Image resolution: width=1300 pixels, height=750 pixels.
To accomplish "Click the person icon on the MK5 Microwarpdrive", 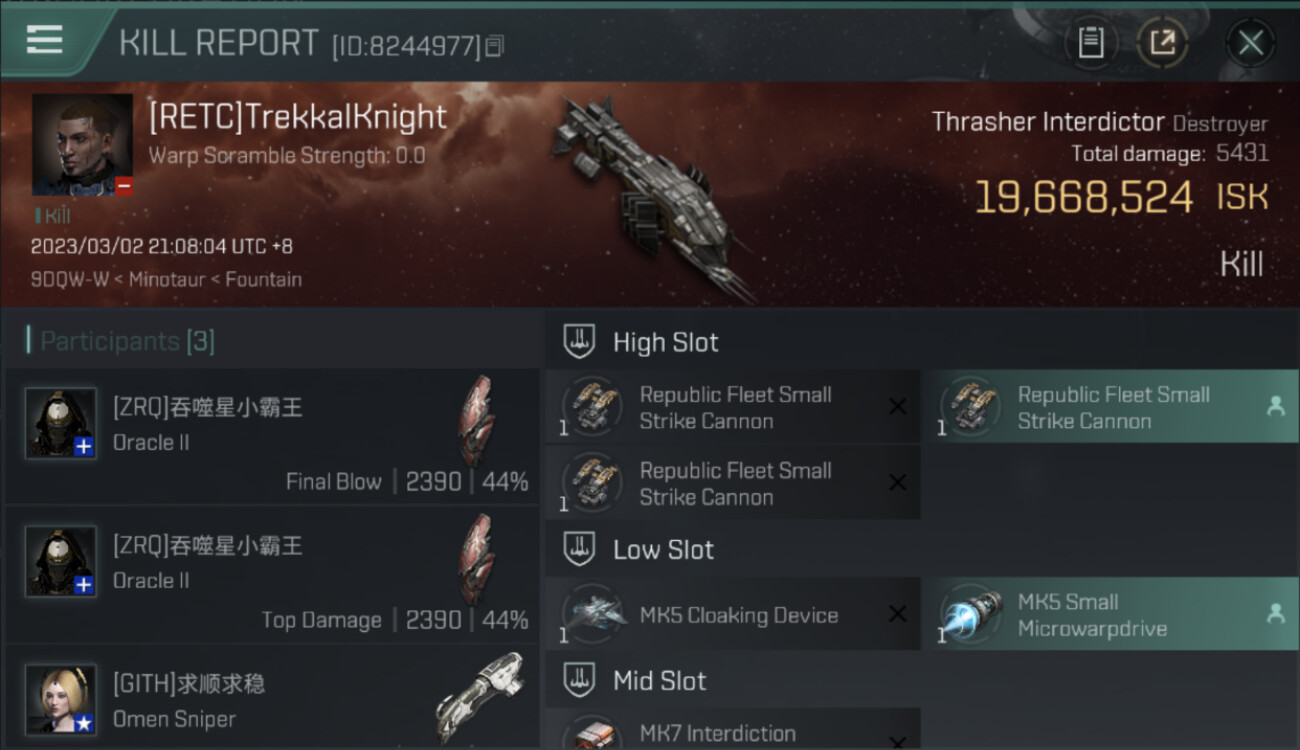I will (1275, 613).
